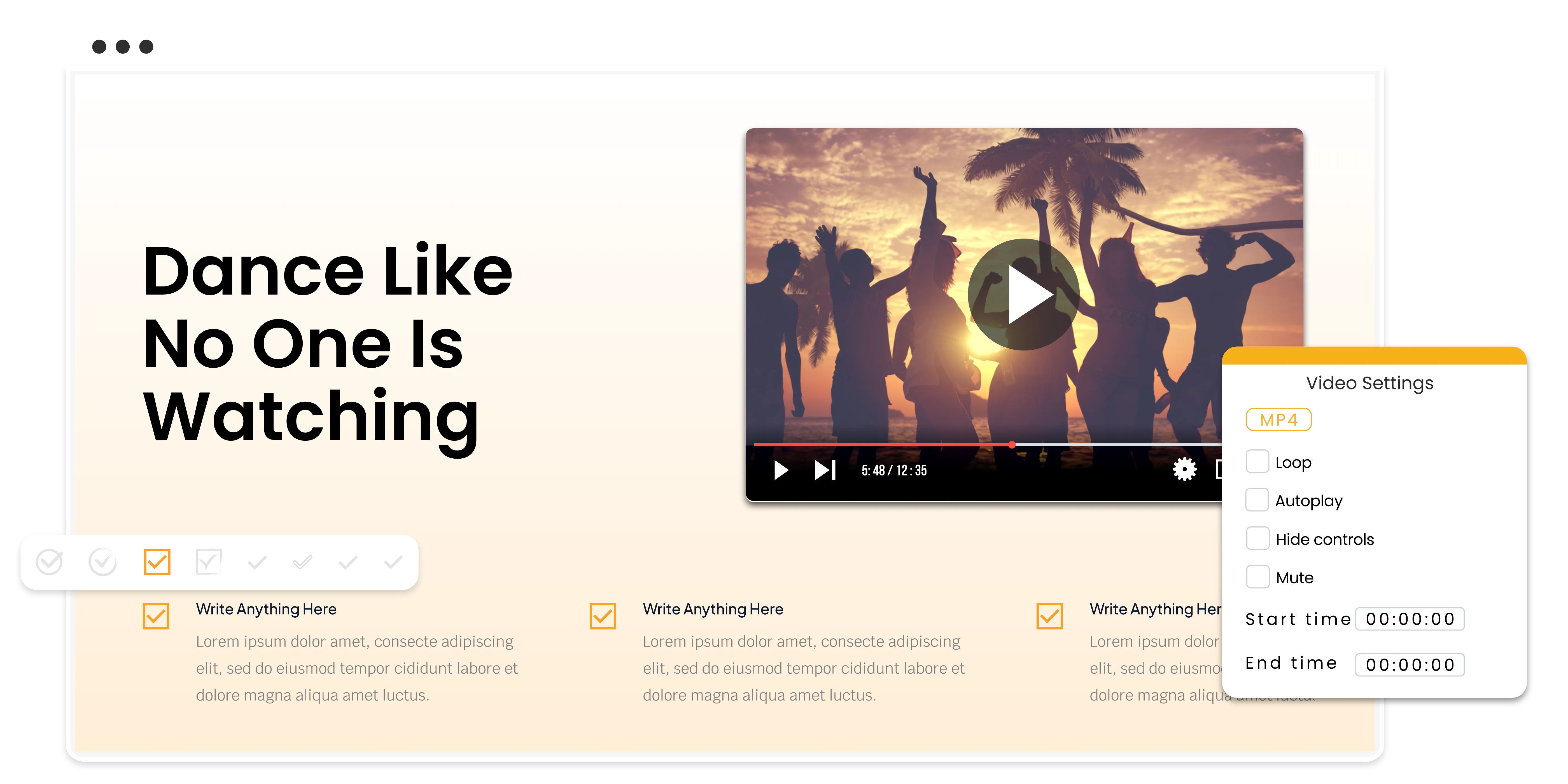Click the large center play button on video
Viewport: 1568px width, 784px height.
point(1024,295)
